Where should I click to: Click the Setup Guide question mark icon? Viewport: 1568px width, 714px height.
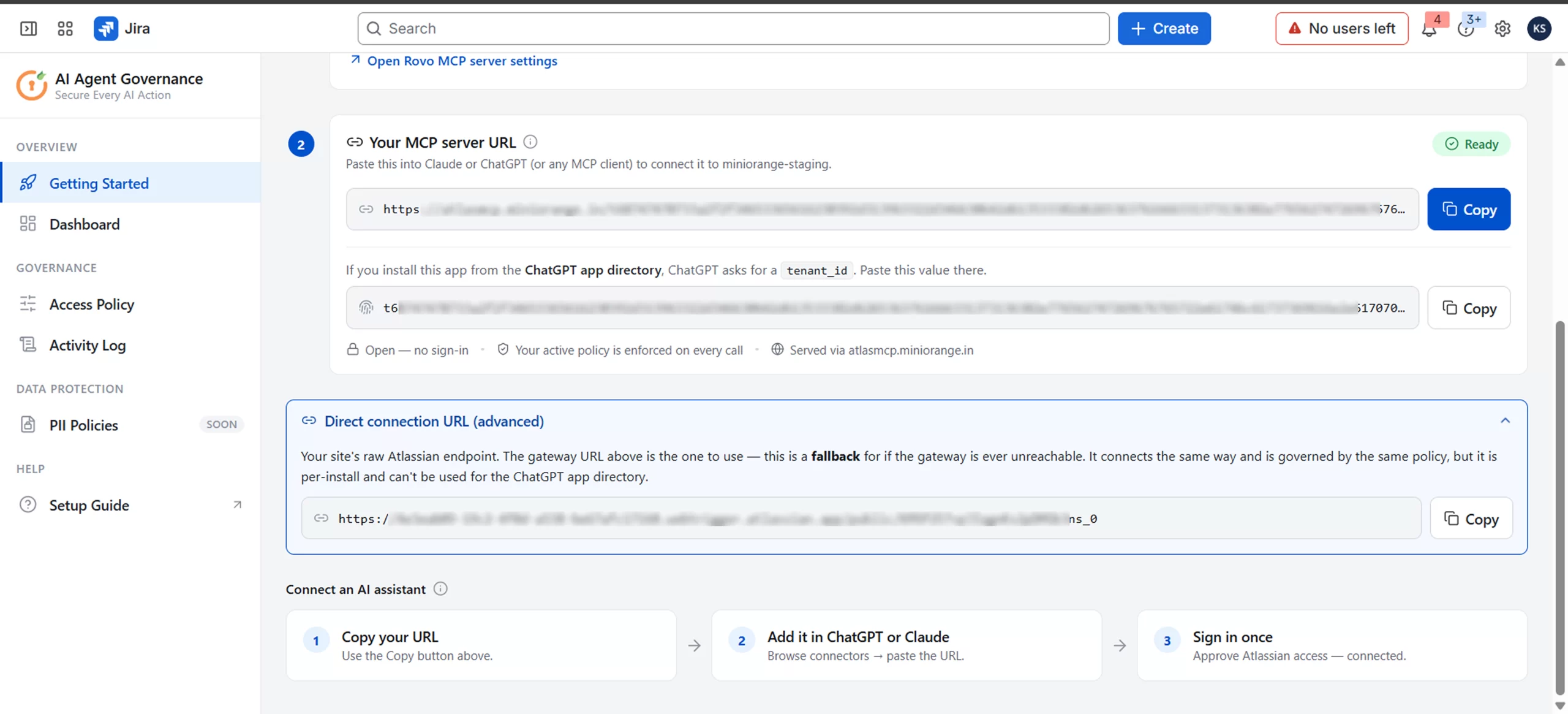coord(28,504)
